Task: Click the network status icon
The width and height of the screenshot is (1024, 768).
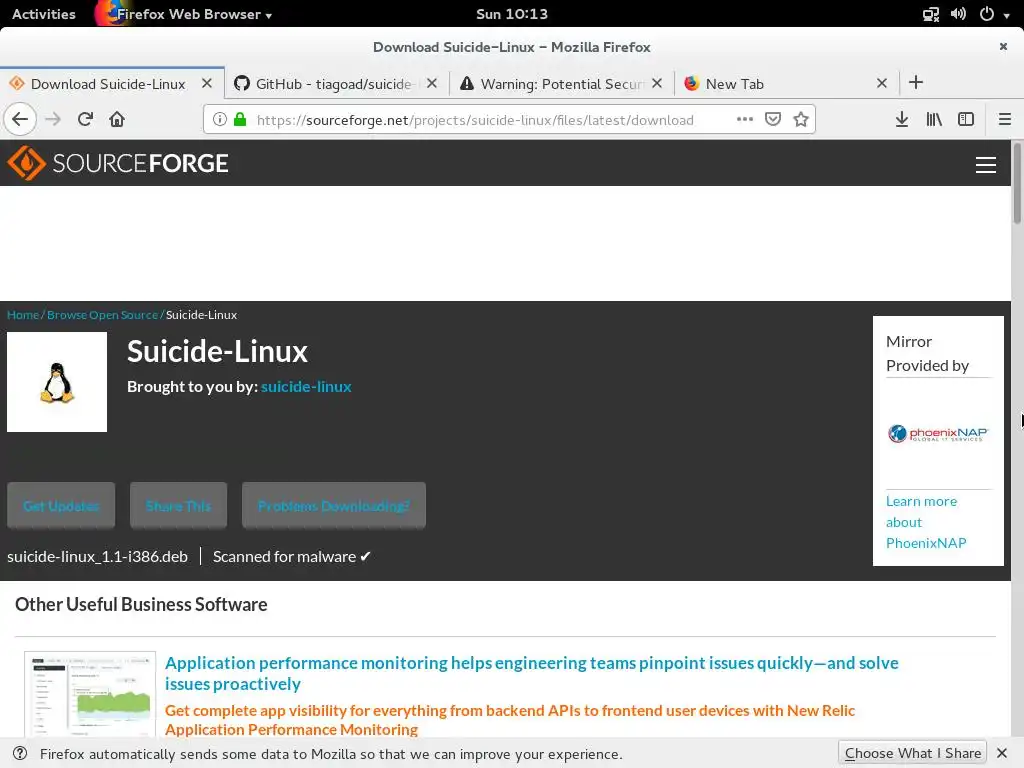Action: (931, 14)
